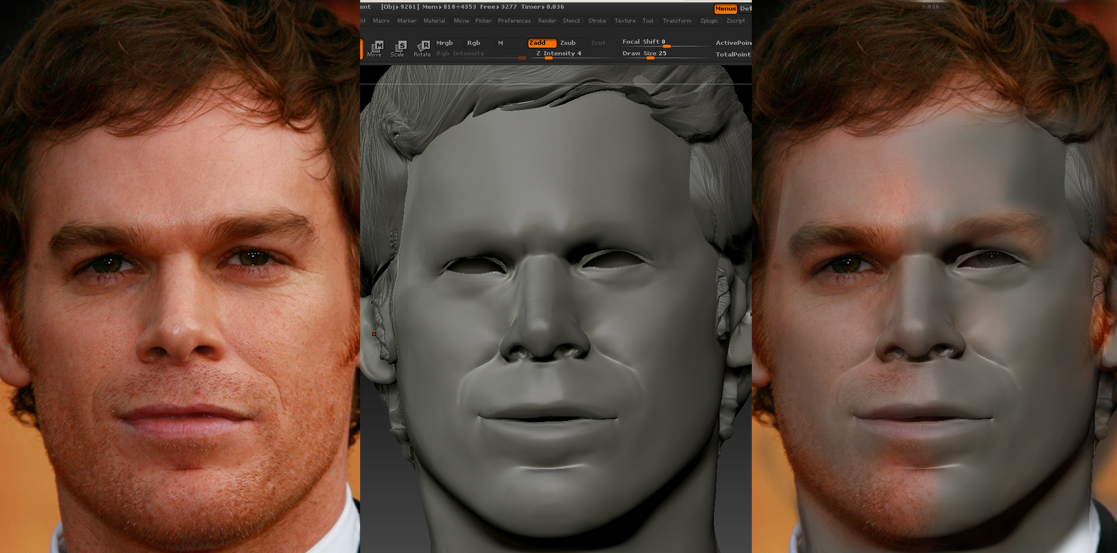The height and width of the screenshot is (553, 1117).
Task: Open the Render menu
Action: pos(547,21)
